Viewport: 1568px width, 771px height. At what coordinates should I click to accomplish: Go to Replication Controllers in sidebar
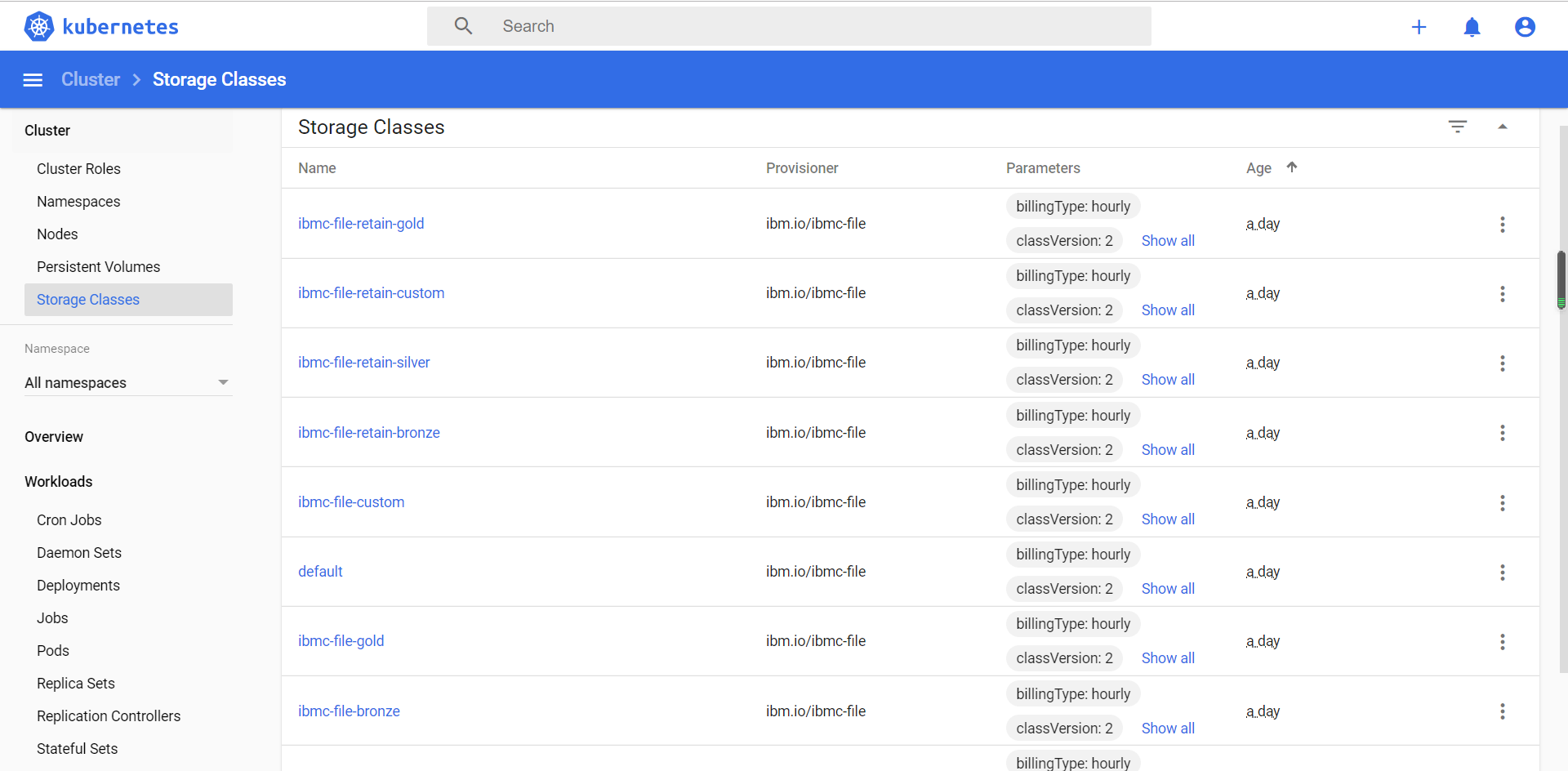click(x=109, y=716)
